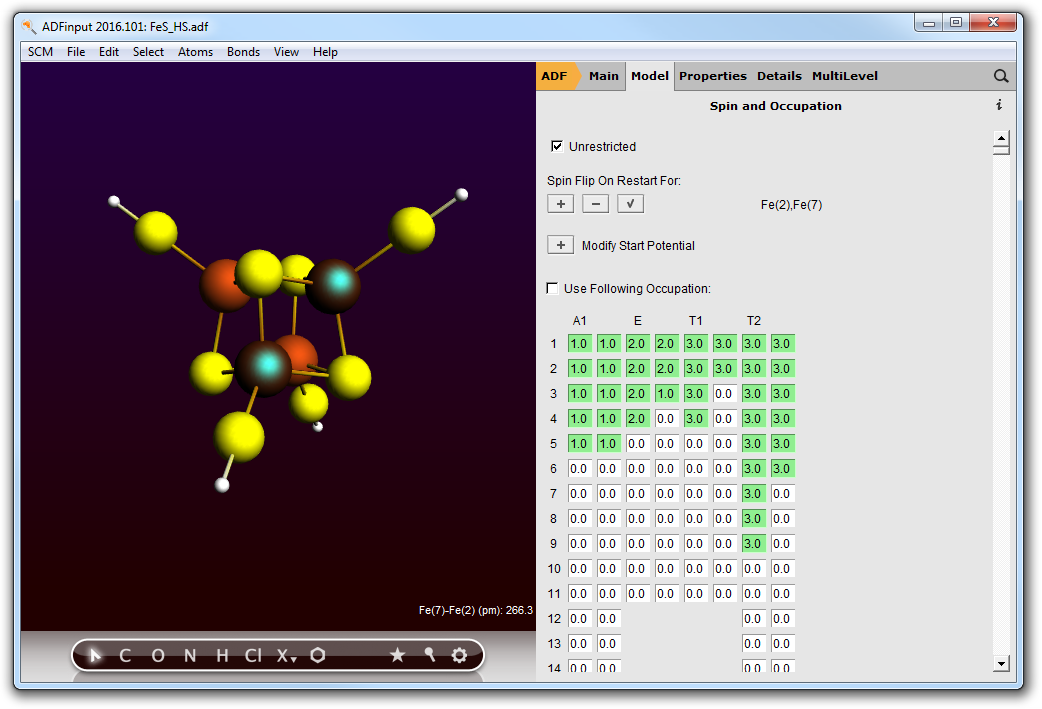Screen dimensions: 1042x709
Task: Pick the Nitrogen atom tool
Action: (x=190, y=656)
